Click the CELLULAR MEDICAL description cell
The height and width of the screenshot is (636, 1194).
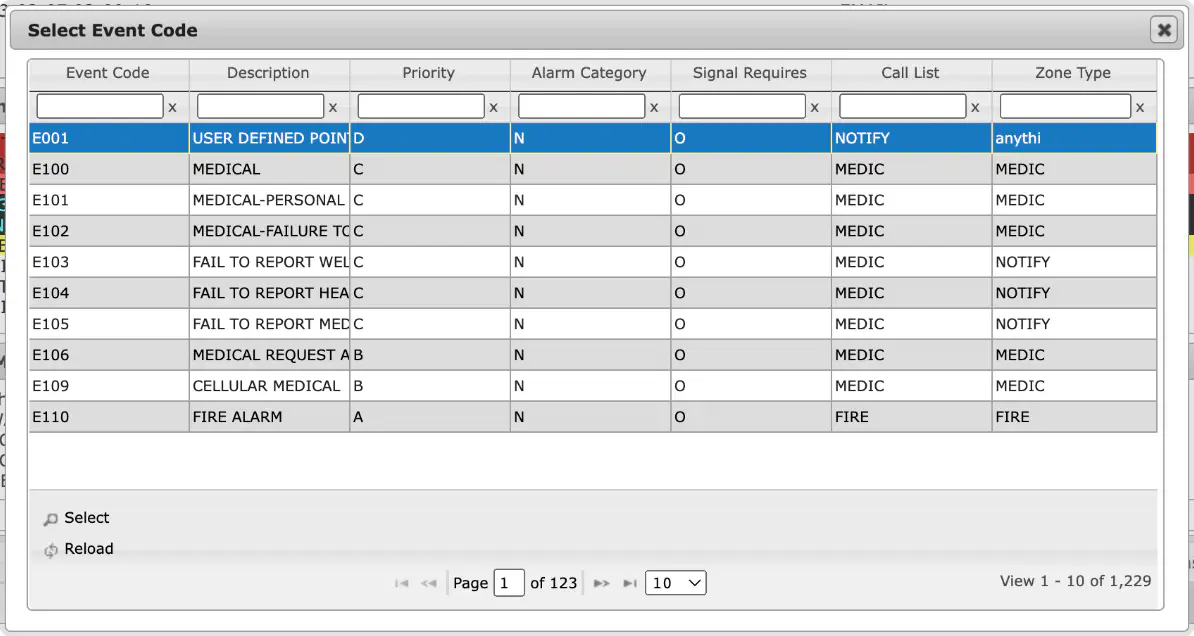(x=270, y=386)
